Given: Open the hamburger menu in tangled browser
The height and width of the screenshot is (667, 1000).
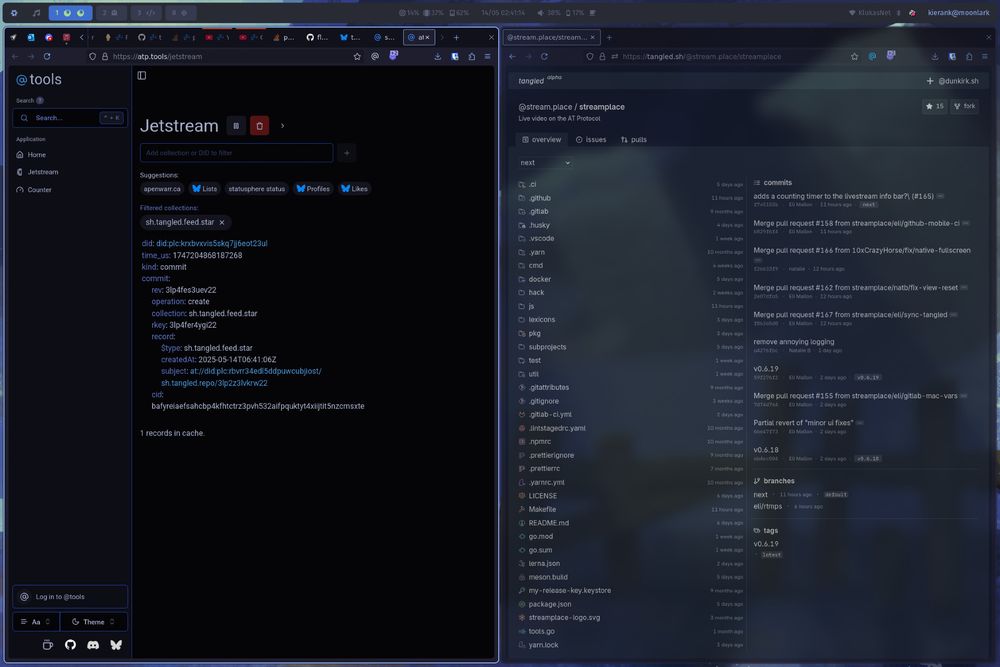Looking at the screenshot, I should tap(985, 56).
